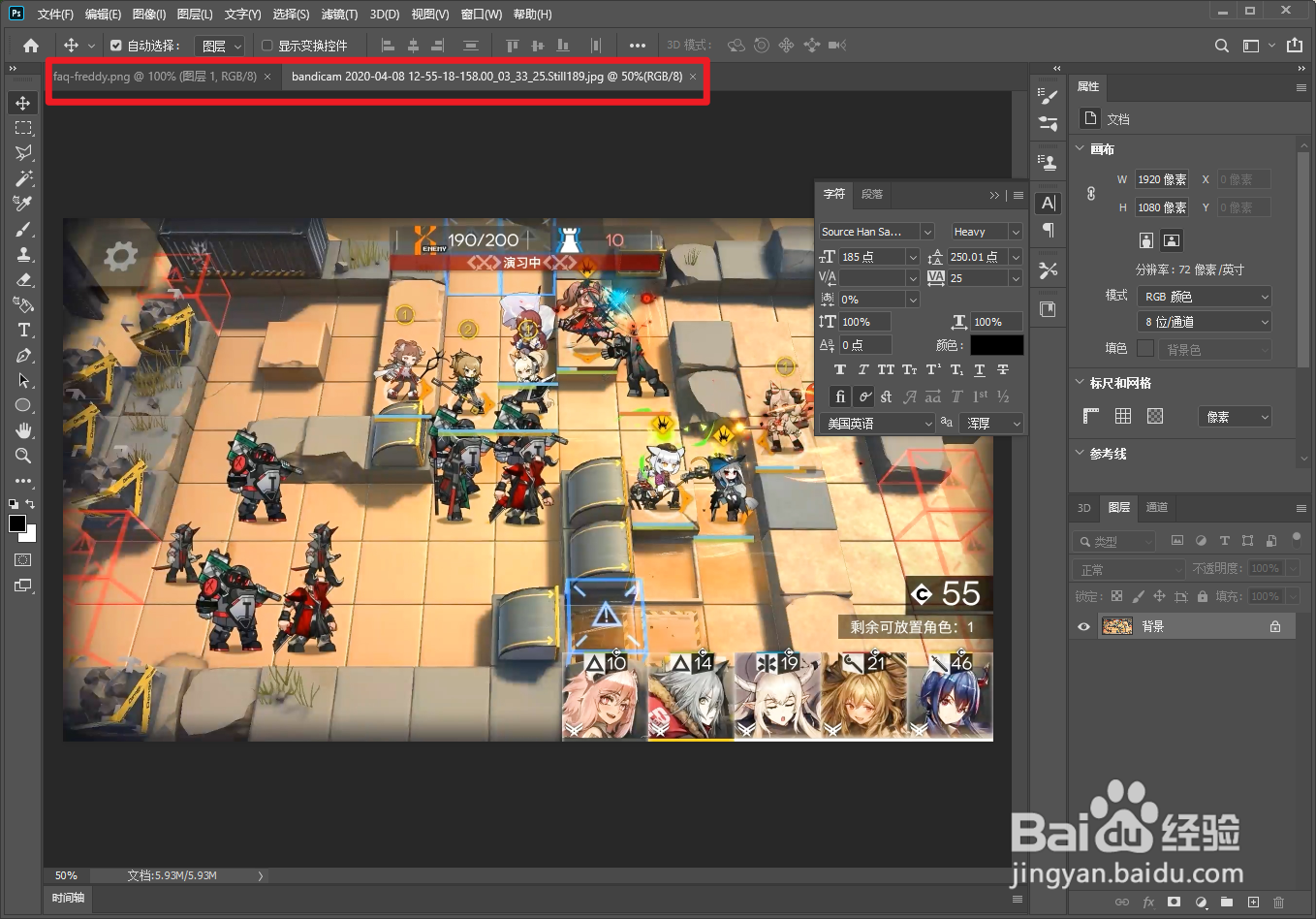Image resolution: width=1316 pixels, height=919 pixels.
Task: Click the delete layer trash icon
Action: point(1278,902)
